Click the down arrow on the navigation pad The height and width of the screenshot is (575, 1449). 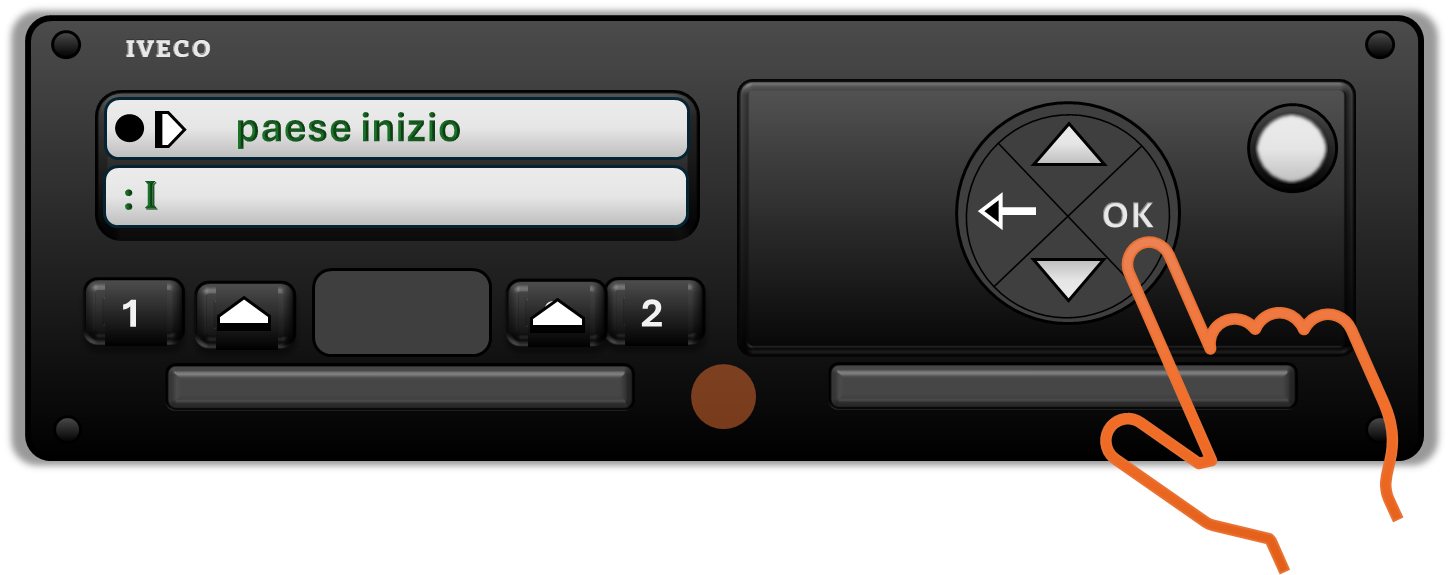click(x=1068, y=277)
